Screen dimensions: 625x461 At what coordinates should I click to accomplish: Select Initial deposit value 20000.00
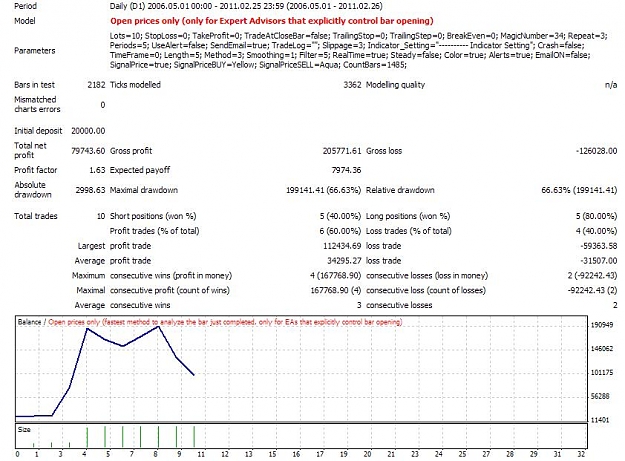[x=88, y=131]
